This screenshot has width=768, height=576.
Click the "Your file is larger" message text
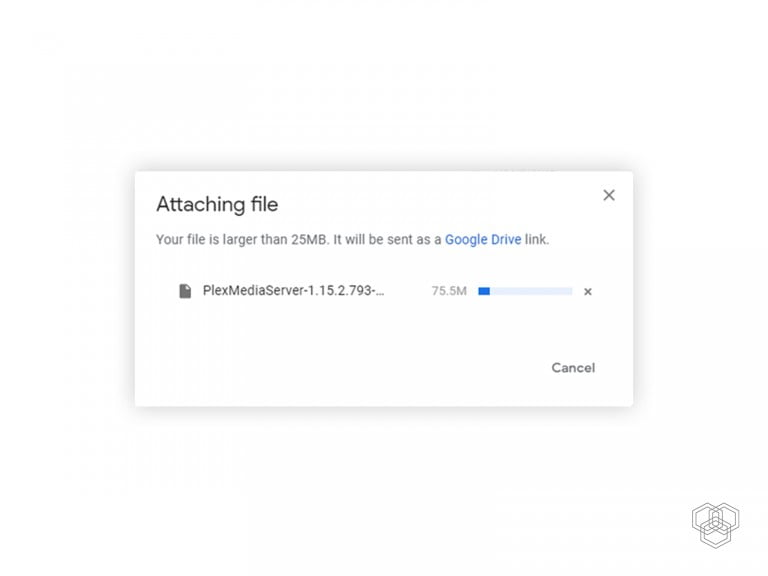[352, 240]
